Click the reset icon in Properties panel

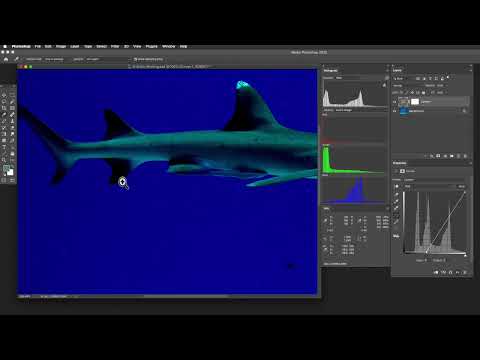click(450, 272)
